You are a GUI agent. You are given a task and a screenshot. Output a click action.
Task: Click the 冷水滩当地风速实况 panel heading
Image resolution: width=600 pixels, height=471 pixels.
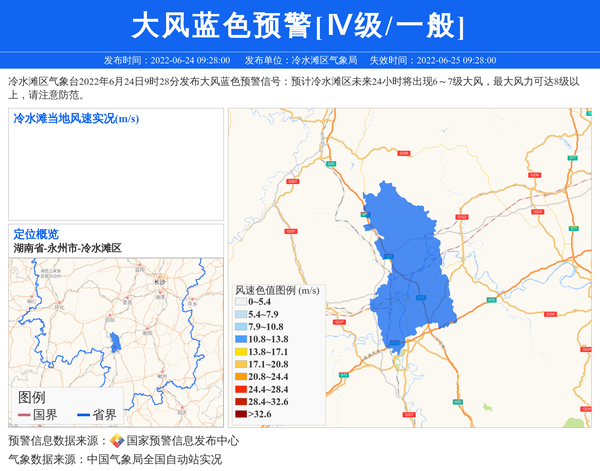pyautogui.click(x=76, y=119)
